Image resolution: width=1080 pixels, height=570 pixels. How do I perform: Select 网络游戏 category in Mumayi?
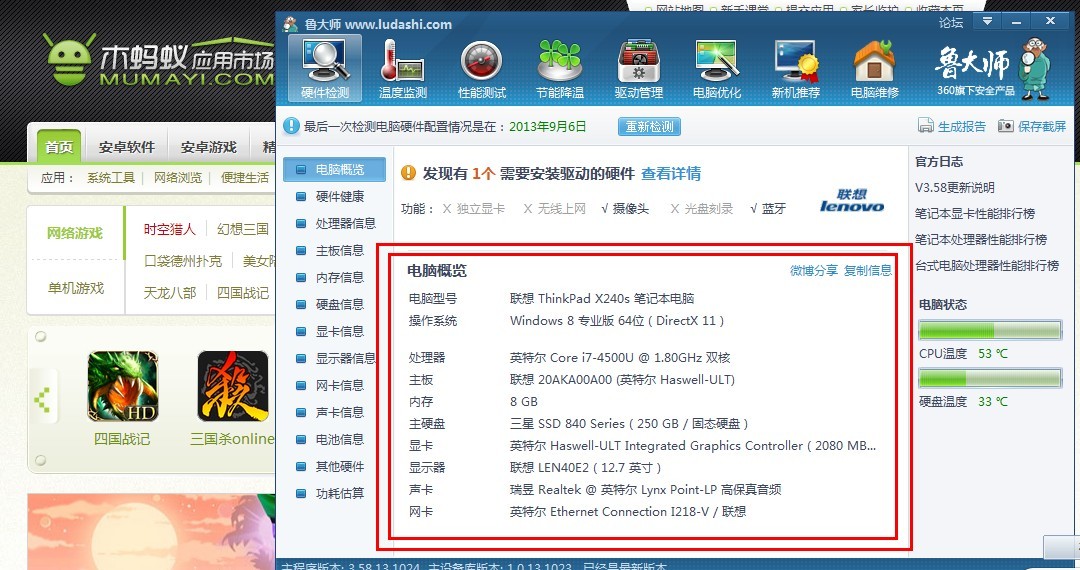(x=75, y=233)
